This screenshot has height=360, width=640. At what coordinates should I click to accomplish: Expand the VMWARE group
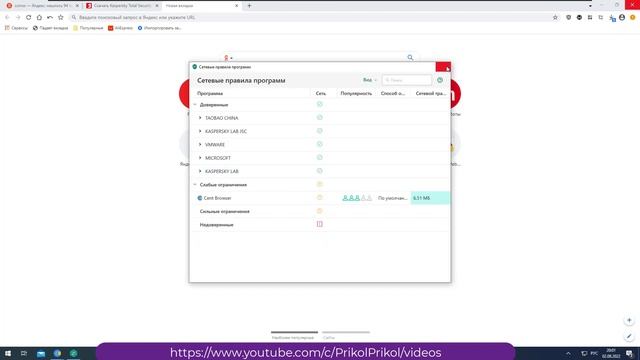(200, 144)
